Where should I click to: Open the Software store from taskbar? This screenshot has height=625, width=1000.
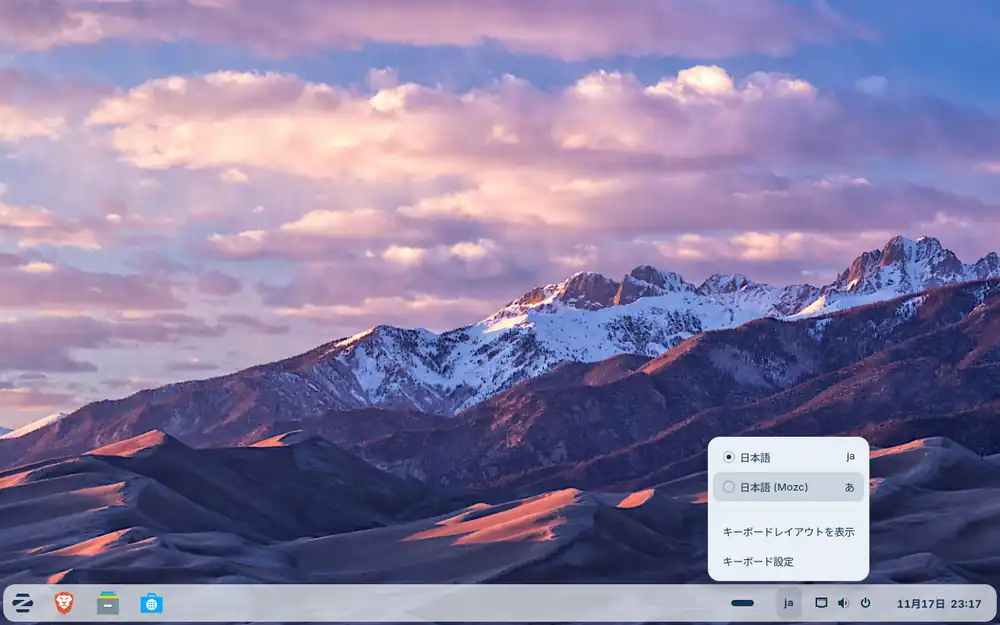pos(151,603)
